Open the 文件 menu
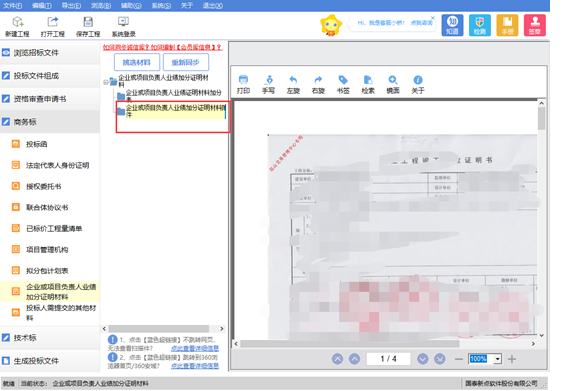The height and width of the screenshot is (391, 576). pyautogui.click(x=12, y=6)
